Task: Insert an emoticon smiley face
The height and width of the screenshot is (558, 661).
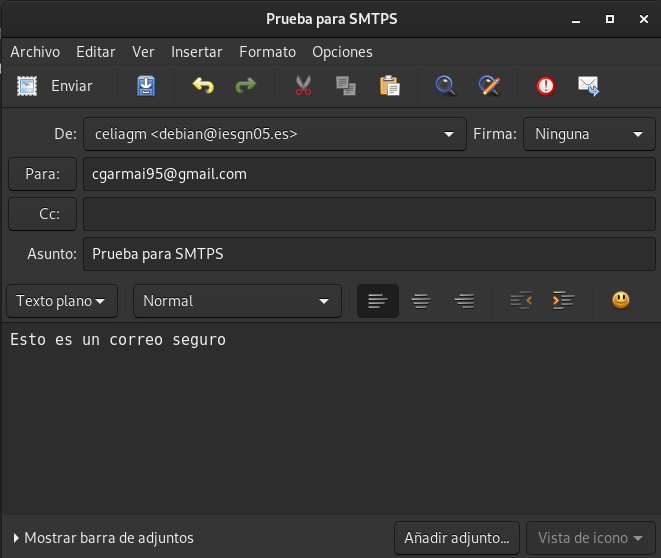Action: [x=621, y=300]
